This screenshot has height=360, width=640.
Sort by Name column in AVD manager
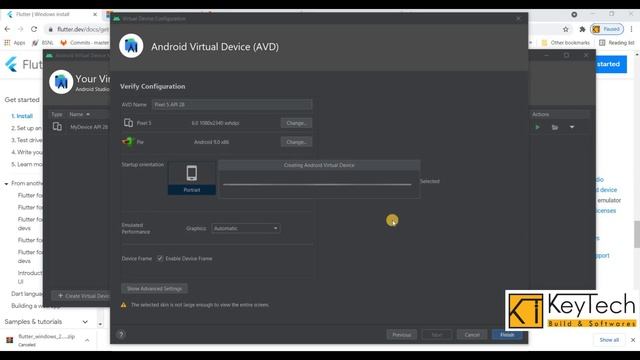tap(79, 114)
